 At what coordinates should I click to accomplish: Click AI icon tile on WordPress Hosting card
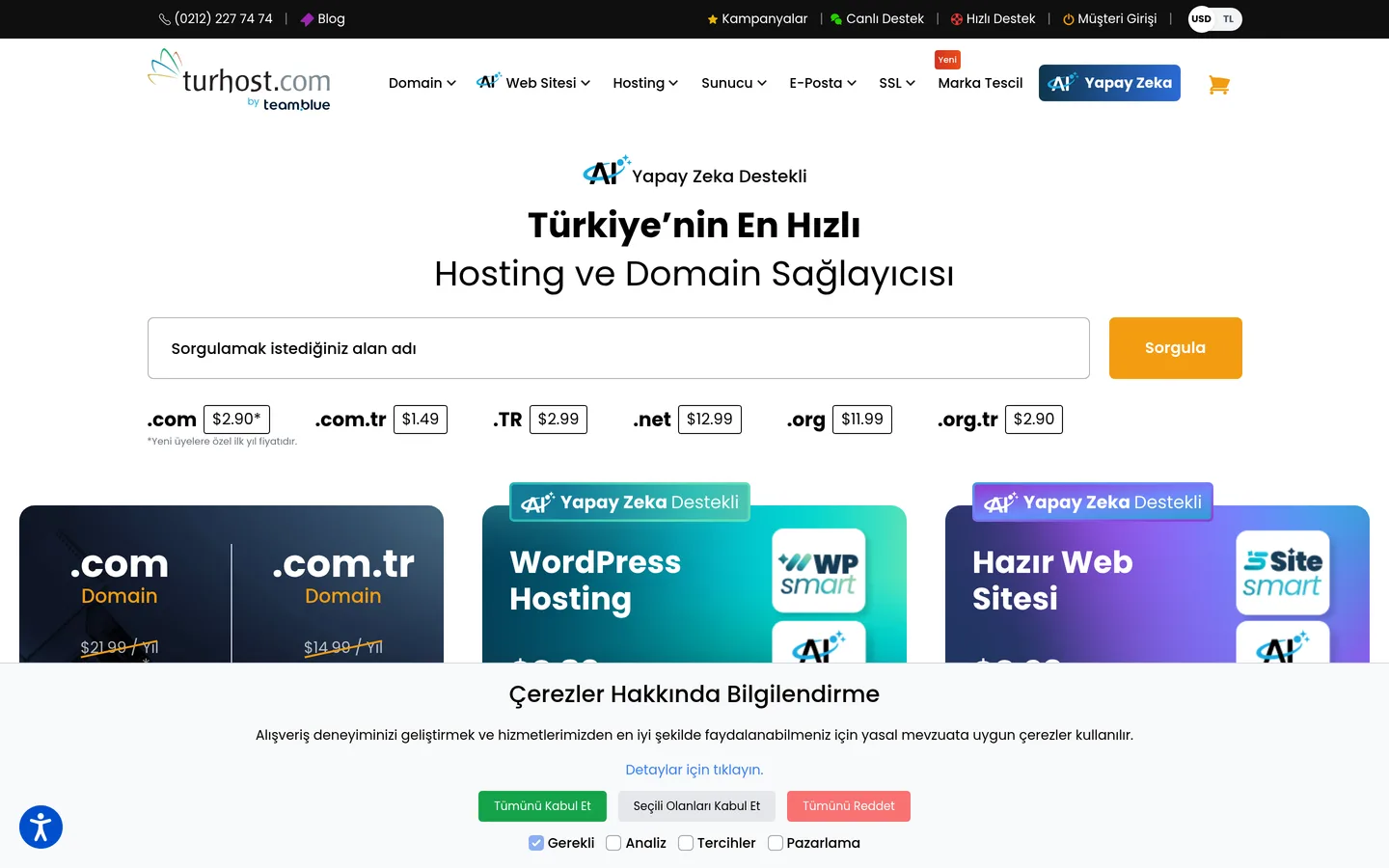819,642
